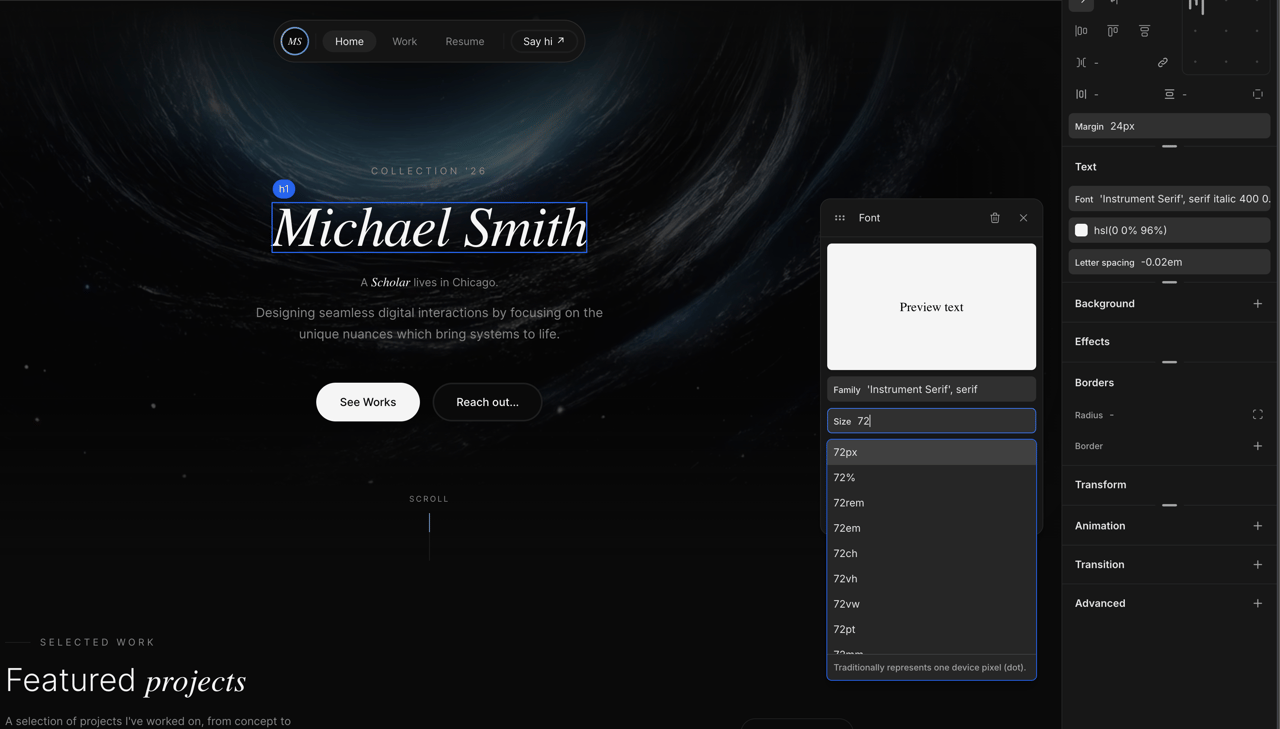Edit the Letter spacing field
This screenshot has width=1280, height=729.
1169,262
